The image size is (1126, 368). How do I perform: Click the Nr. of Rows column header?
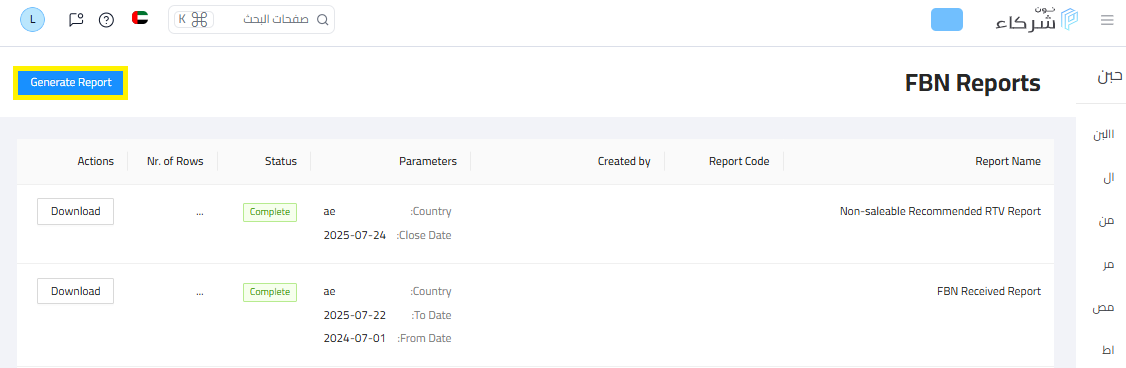[x=175, y=161]
